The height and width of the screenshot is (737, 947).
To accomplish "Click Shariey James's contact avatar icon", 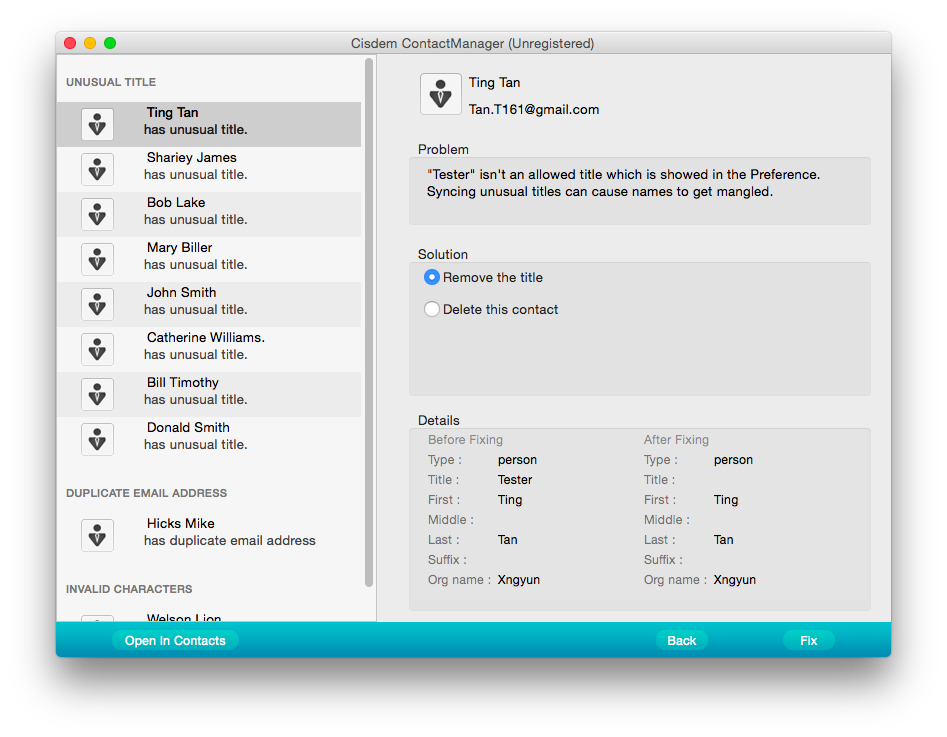I will click(97, 169).
